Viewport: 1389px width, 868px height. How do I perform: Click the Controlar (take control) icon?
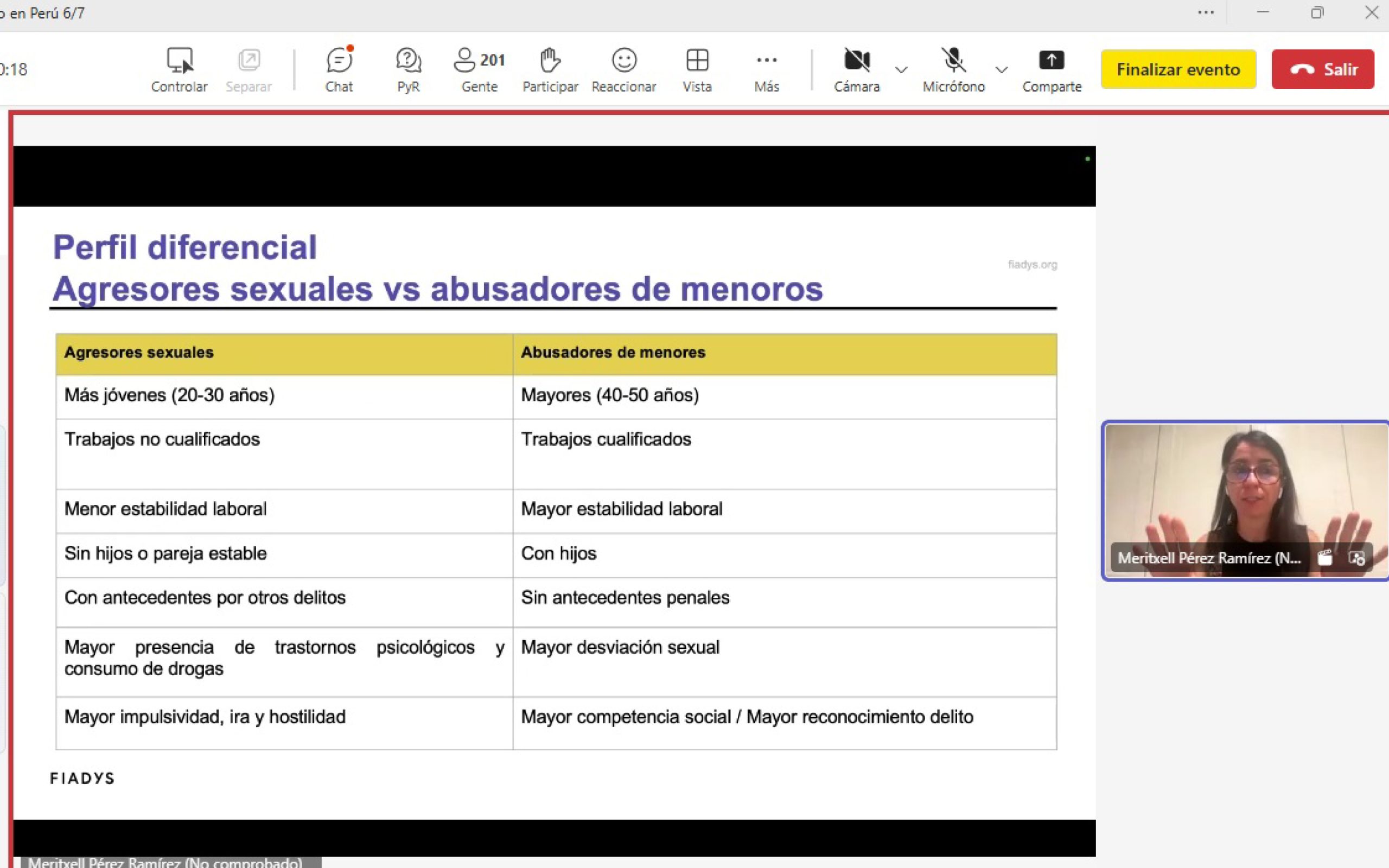click(179, 69)
